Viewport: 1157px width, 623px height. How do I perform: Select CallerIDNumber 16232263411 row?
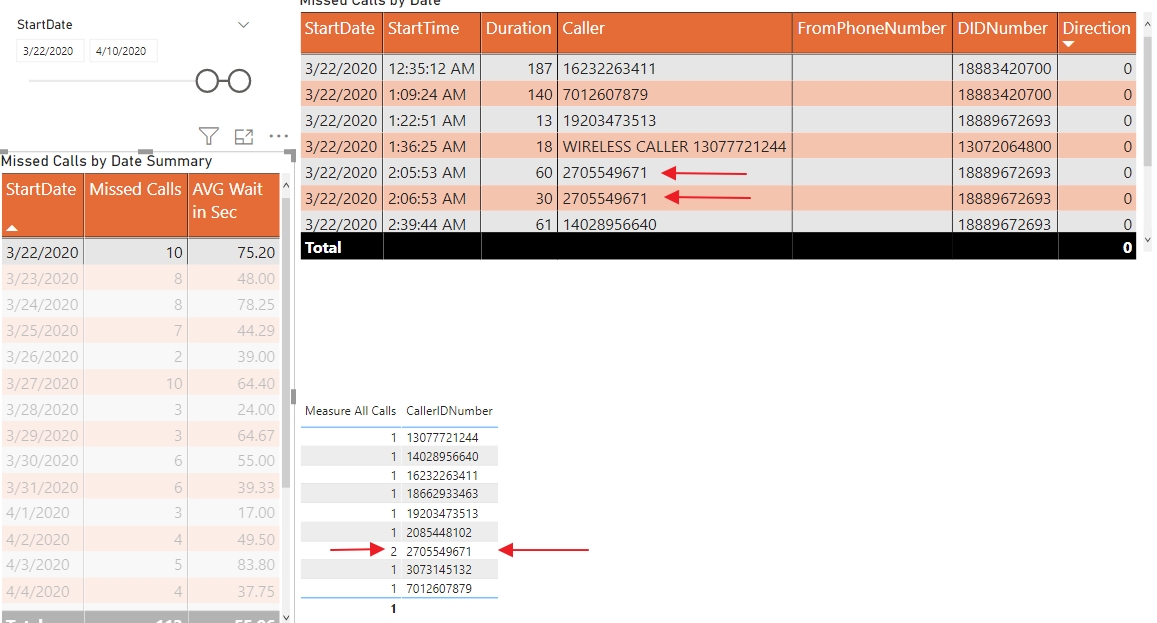click(399, 475)
